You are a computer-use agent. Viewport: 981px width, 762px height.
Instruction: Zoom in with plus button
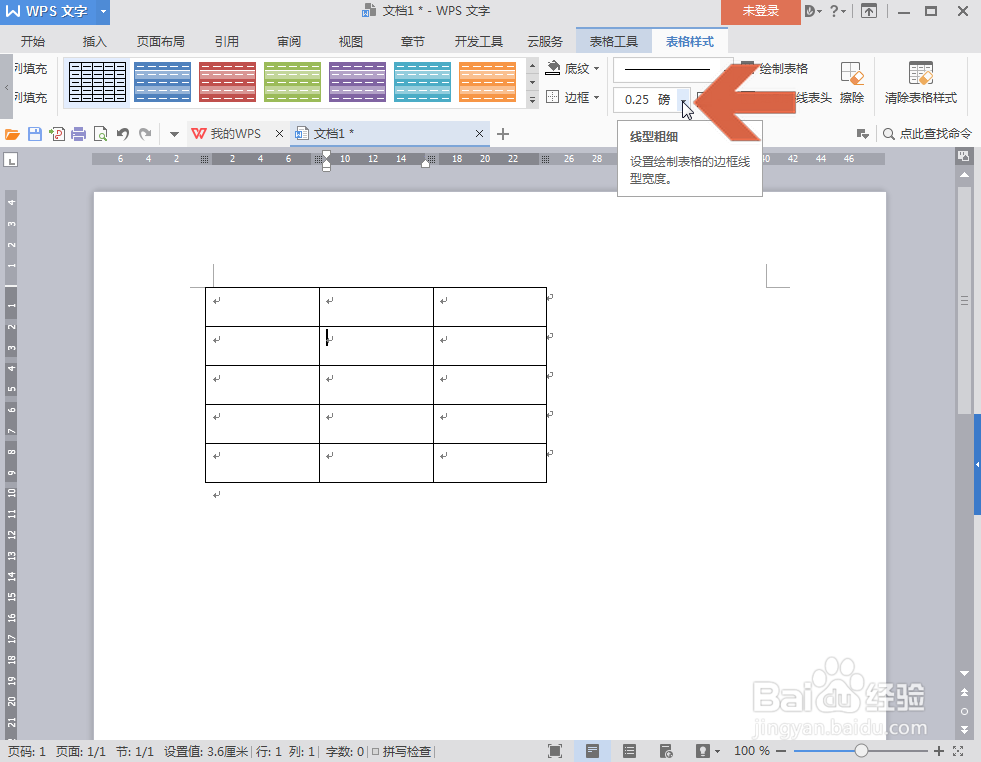pos(938,751)
